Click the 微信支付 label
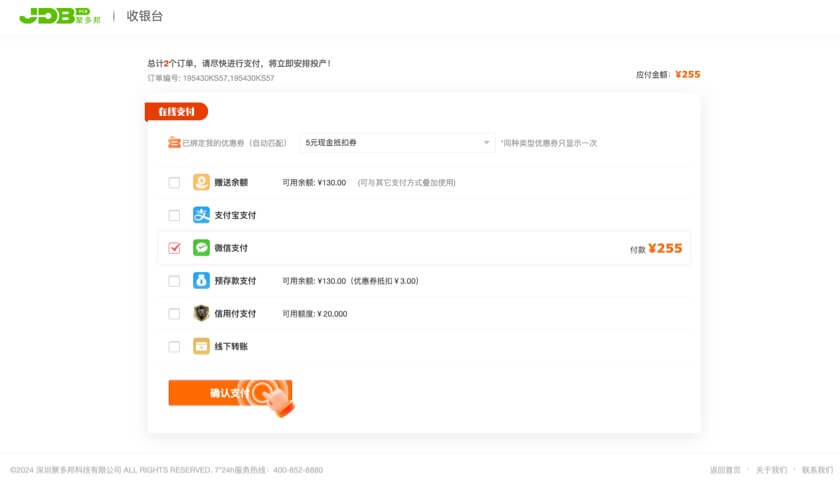The height and width of the screenshot is (486, 840). pyautogui.click(x=231, y=248)
